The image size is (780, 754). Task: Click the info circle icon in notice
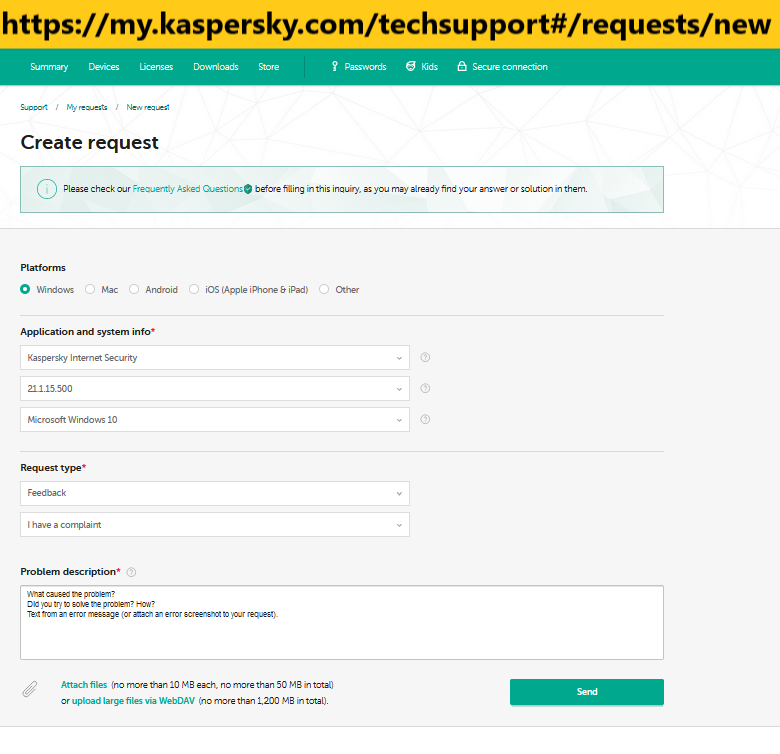pos(47,189)
